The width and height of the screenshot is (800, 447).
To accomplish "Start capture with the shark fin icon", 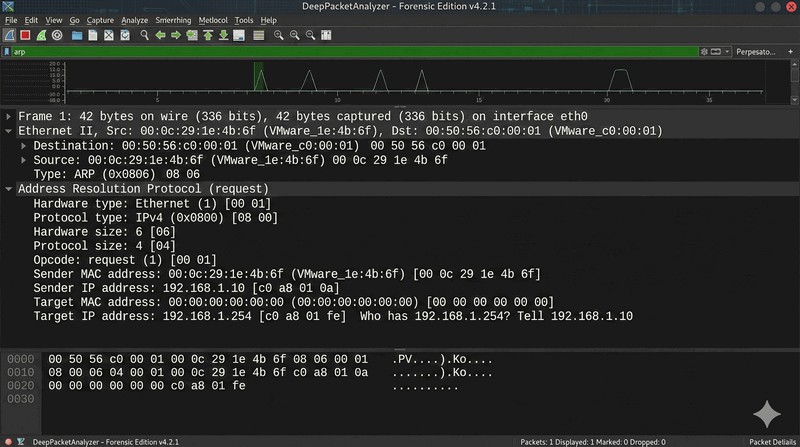I will pos(9,35).
